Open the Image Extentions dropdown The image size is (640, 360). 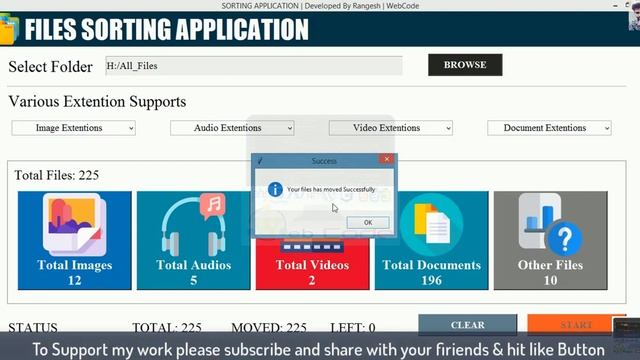coord(73,128)
